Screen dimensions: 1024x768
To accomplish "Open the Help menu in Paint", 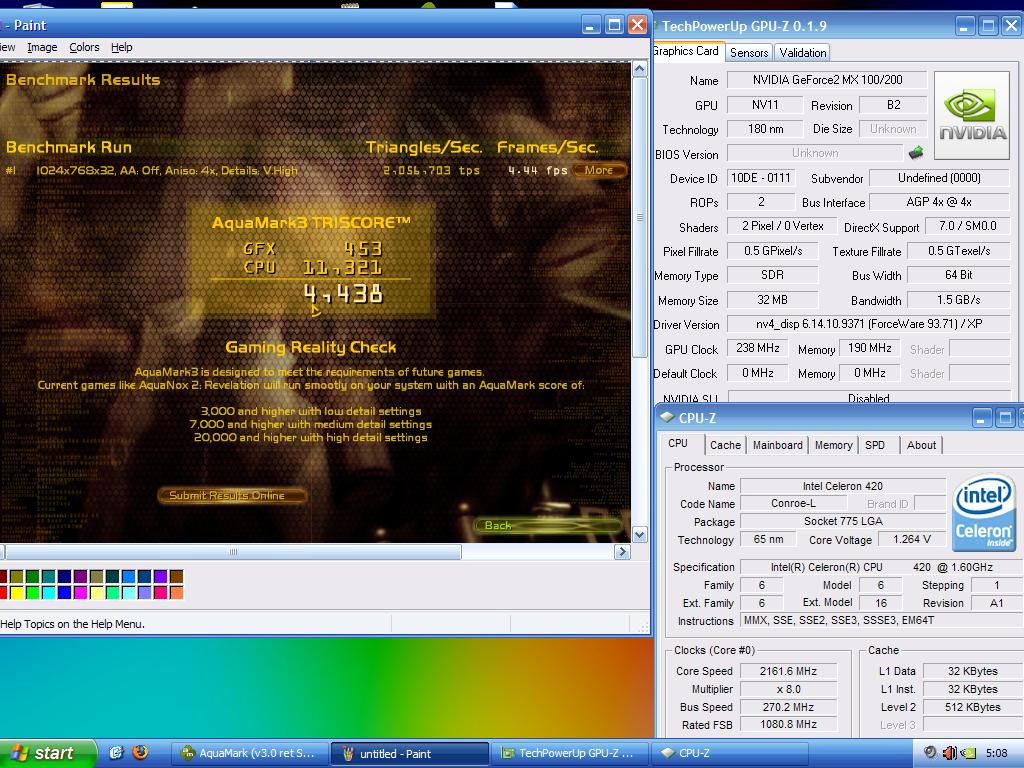I will [x=121, y=47].
